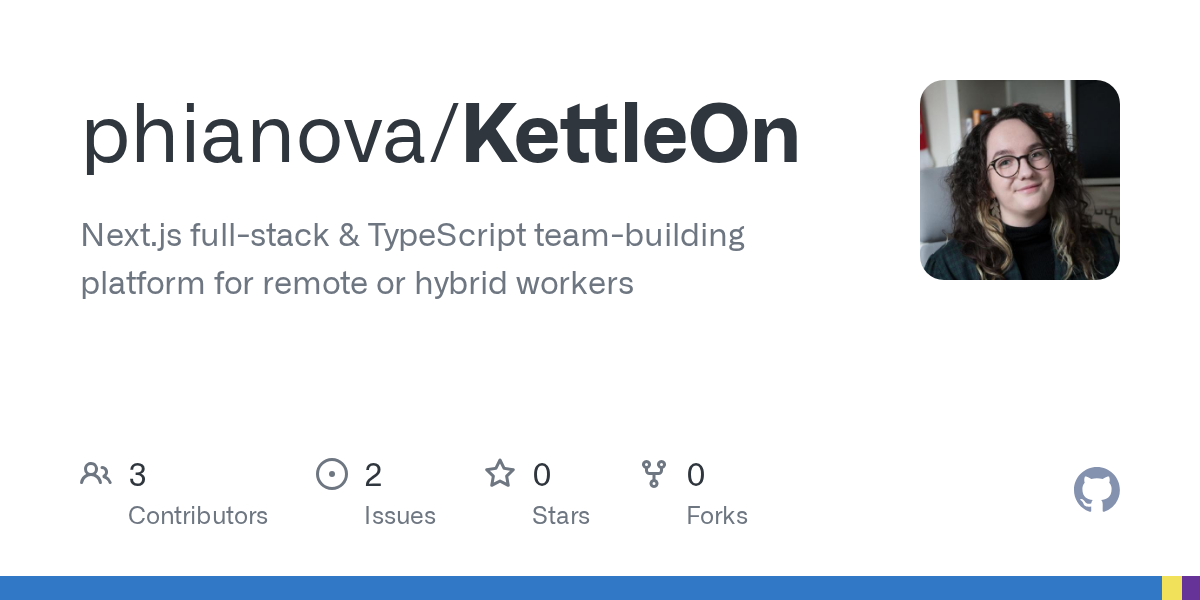Click the yellow language bar segment

(1172, 588)
